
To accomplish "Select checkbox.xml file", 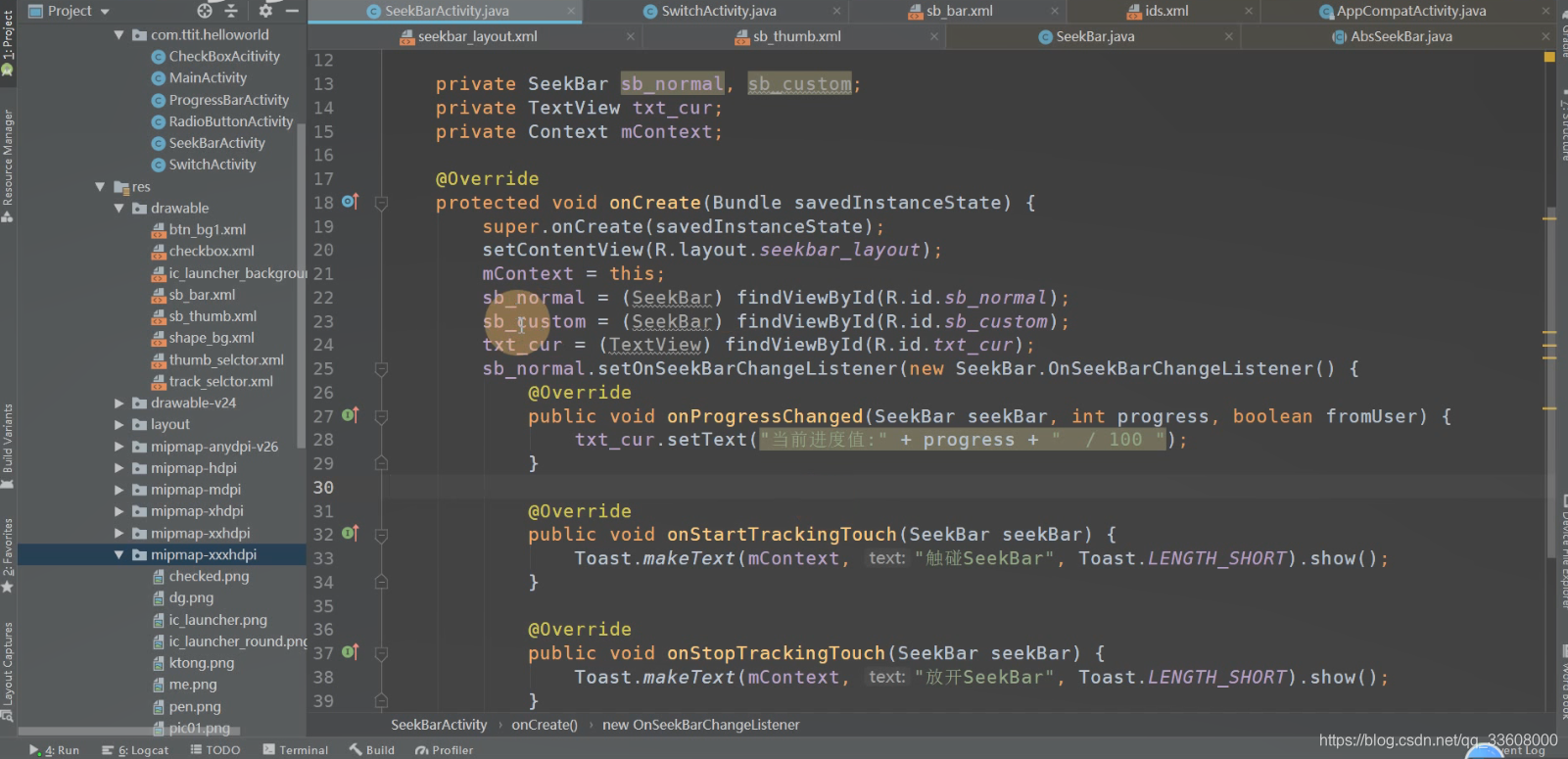I will (211, 251).
